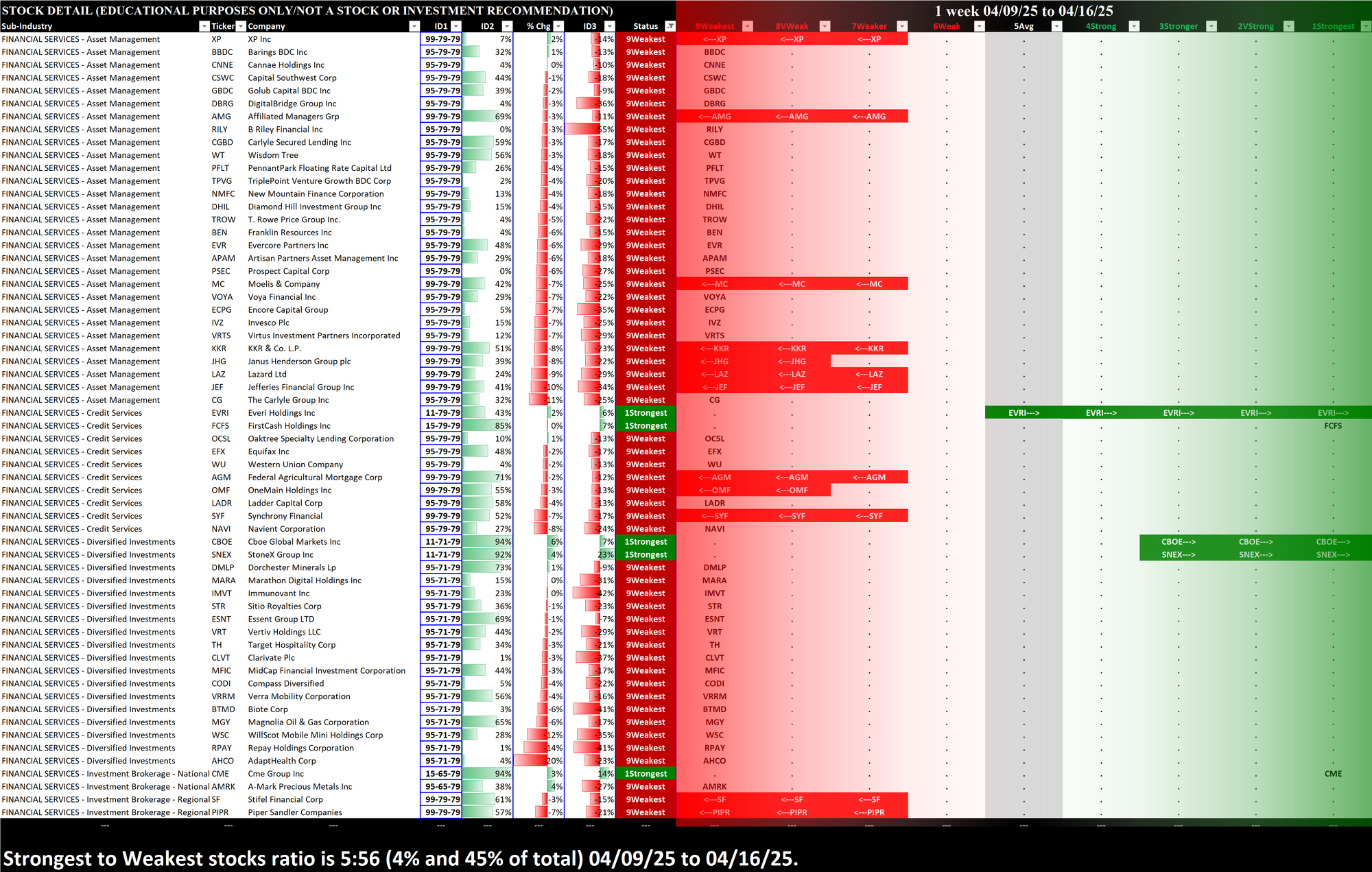
Task: Expand the Company column filter arrow
Action: 414,26
